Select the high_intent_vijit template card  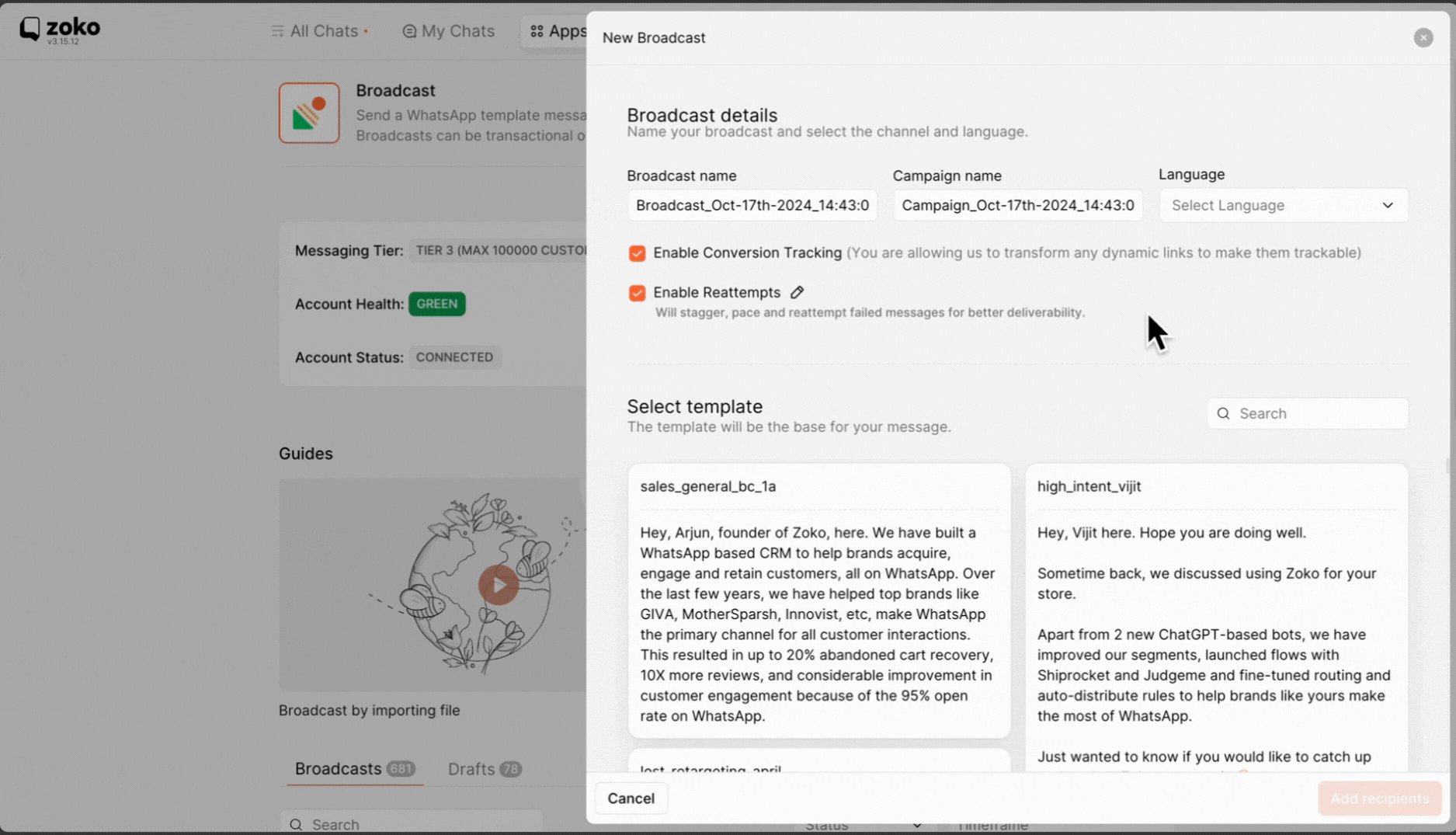[x=1216, y=618]
